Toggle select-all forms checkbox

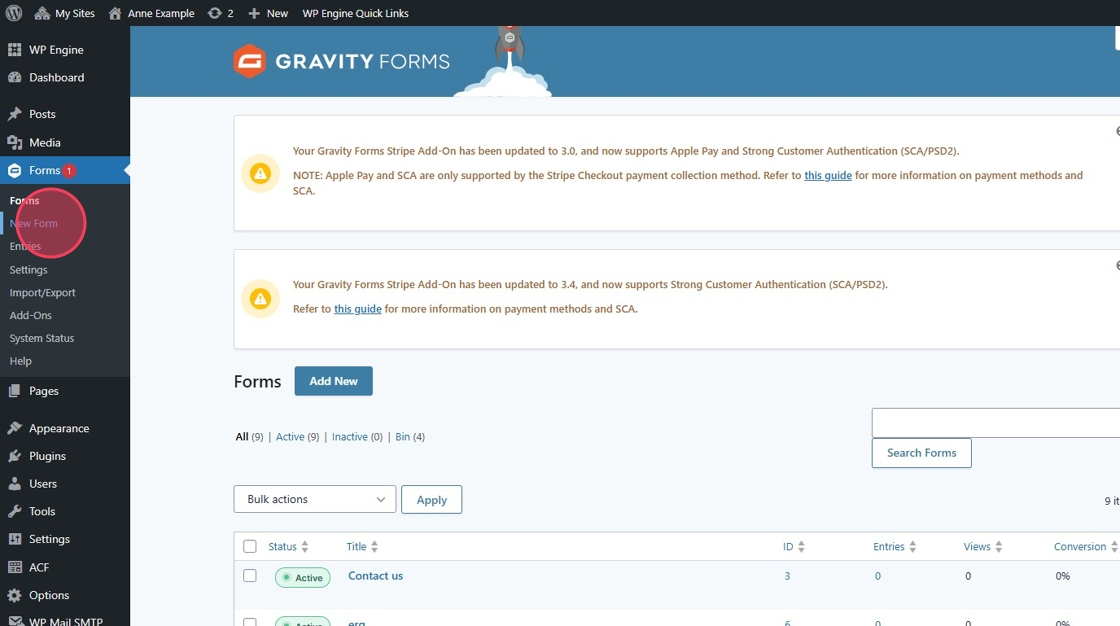pyautogui.click(x=249, y=547)
